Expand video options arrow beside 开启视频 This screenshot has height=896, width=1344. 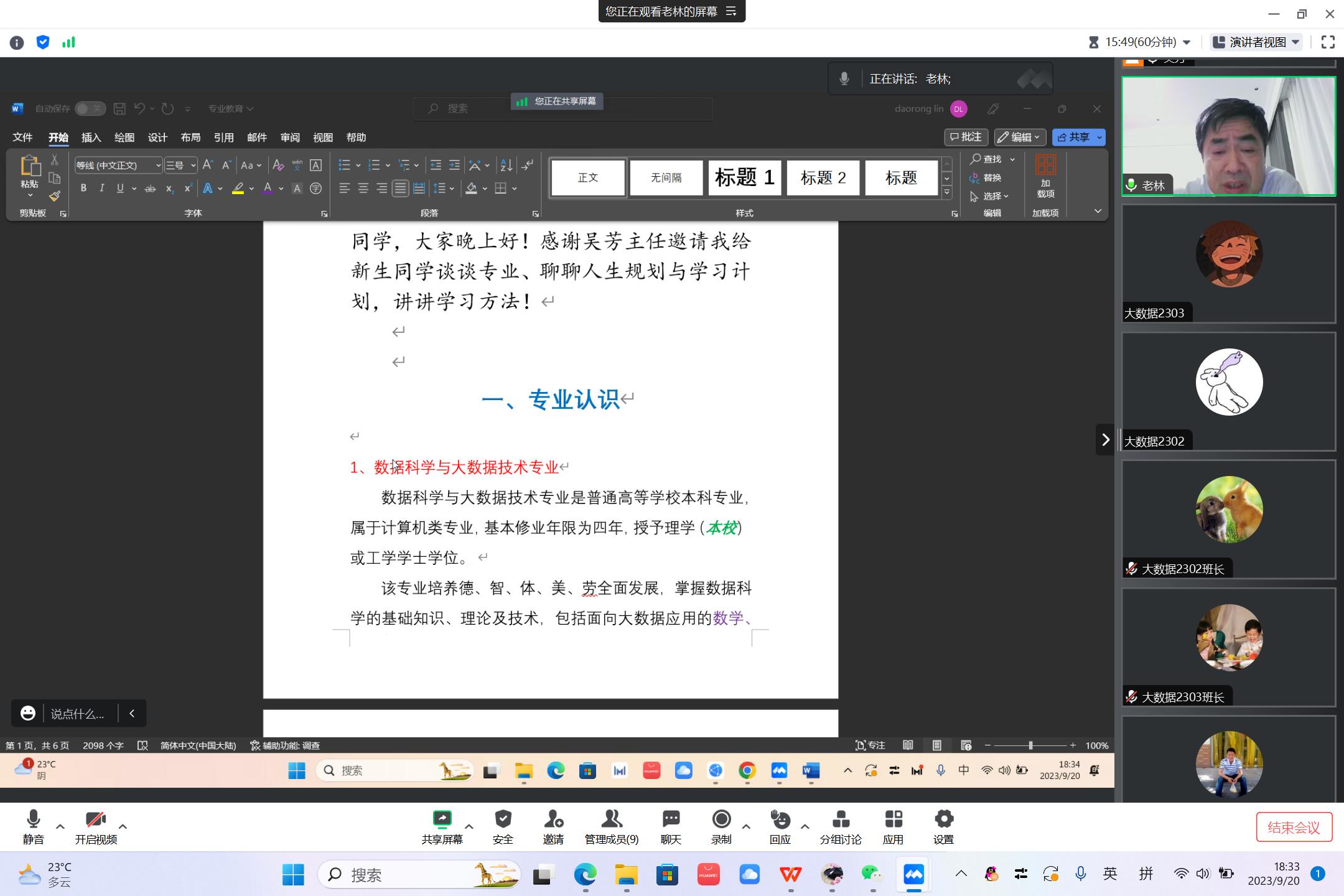click(123, 826)
